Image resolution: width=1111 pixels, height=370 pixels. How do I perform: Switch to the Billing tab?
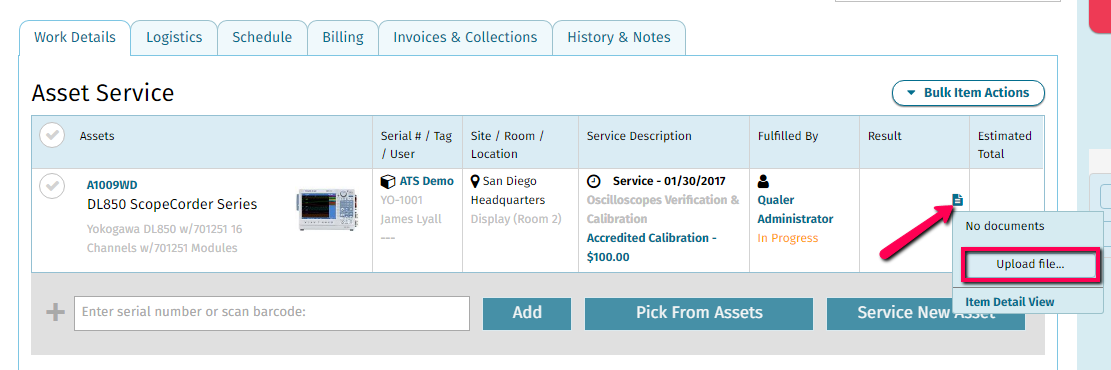click(343, 38)
